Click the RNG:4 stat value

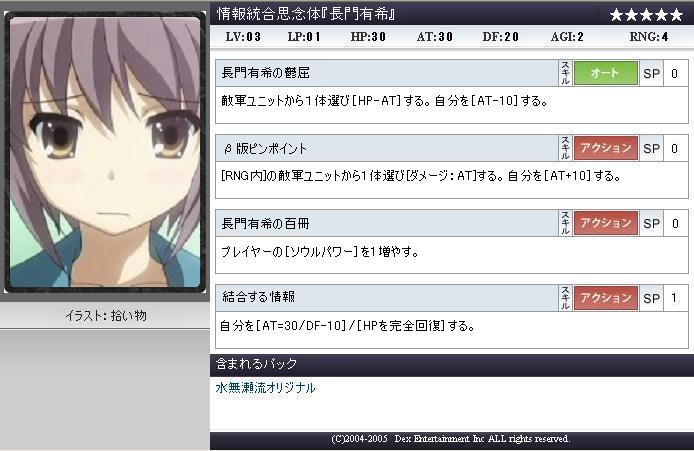click(x=649, y=37)
